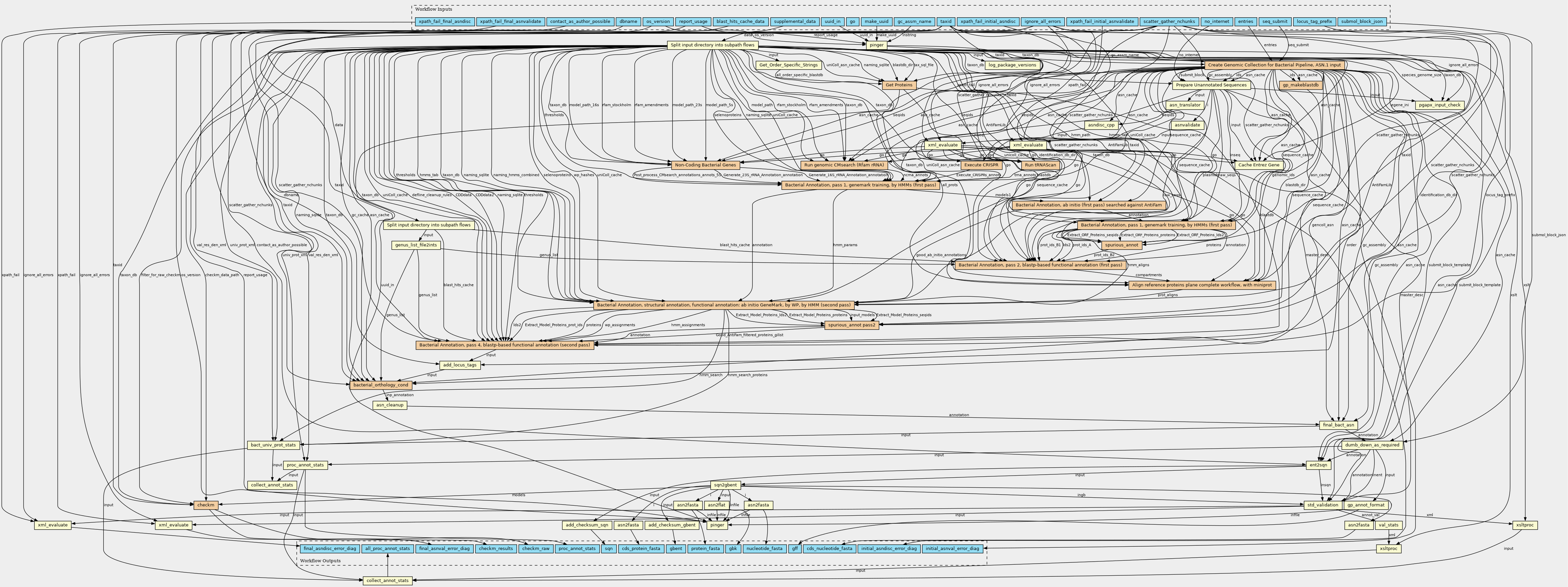
Task: Select the asn_cleanup step node
Action: pyautogui.click(x=389, y=405)
